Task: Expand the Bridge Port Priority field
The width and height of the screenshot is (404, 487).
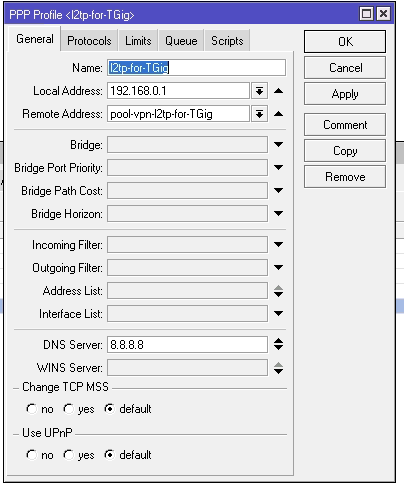Action: coord(278,167)
